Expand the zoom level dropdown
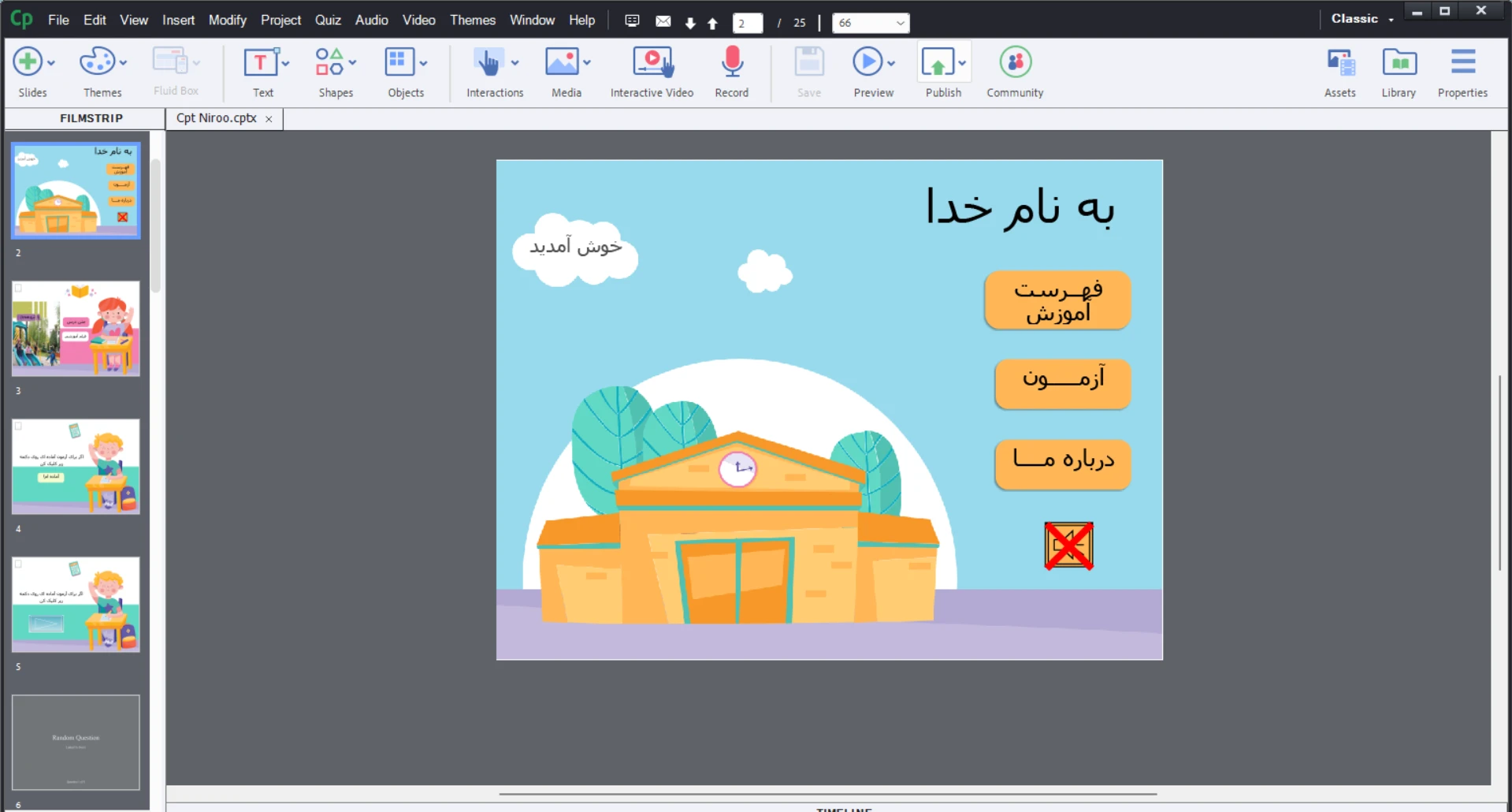Screen dimensions: 1512x812 point(900,23)
